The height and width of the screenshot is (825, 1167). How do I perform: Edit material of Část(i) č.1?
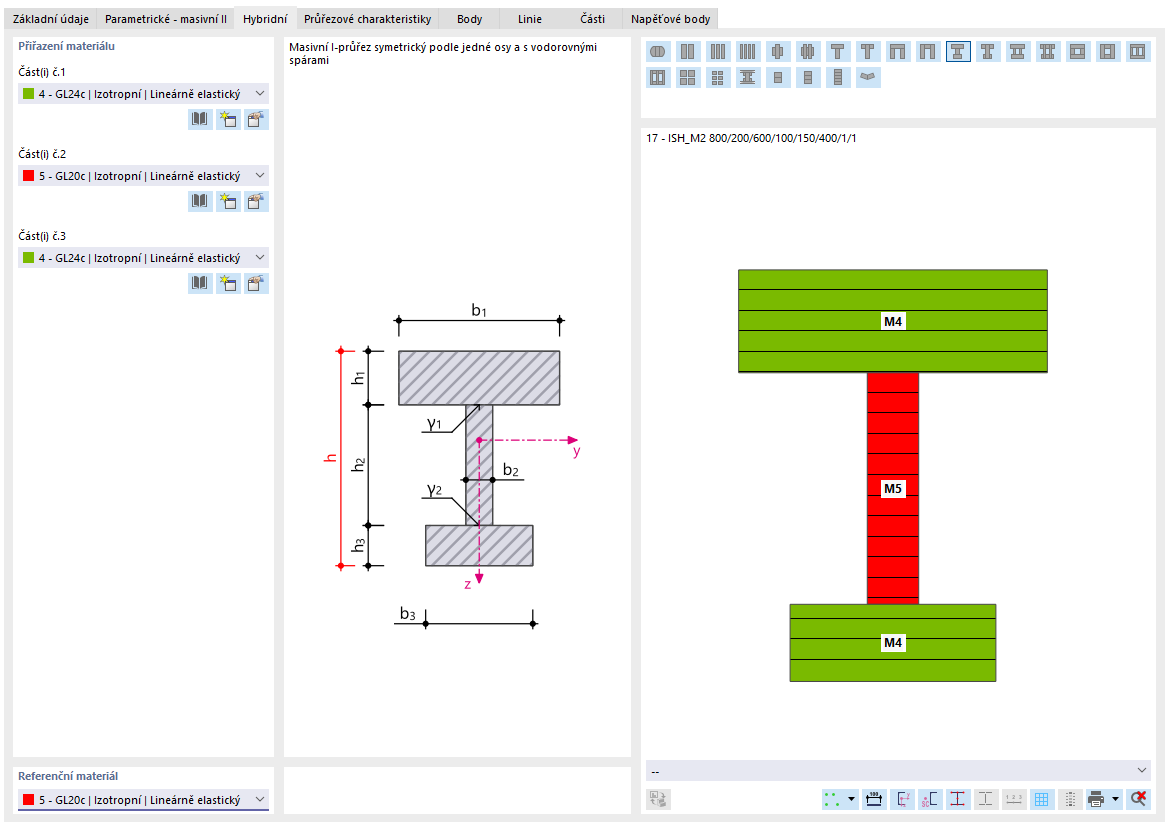tap(257, 119)
